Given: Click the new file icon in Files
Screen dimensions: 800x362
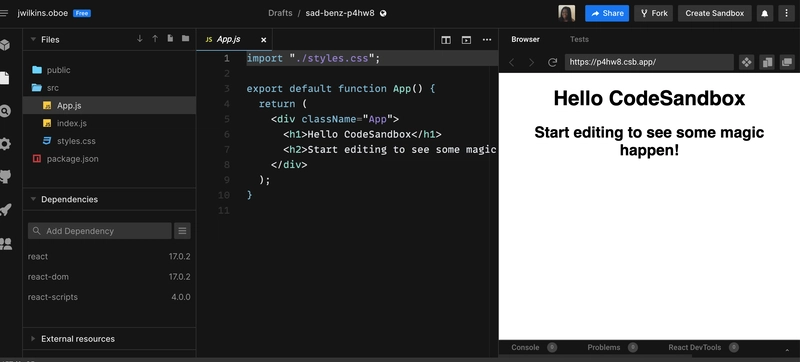Looking at the screenshot, I should coord(170,39).
